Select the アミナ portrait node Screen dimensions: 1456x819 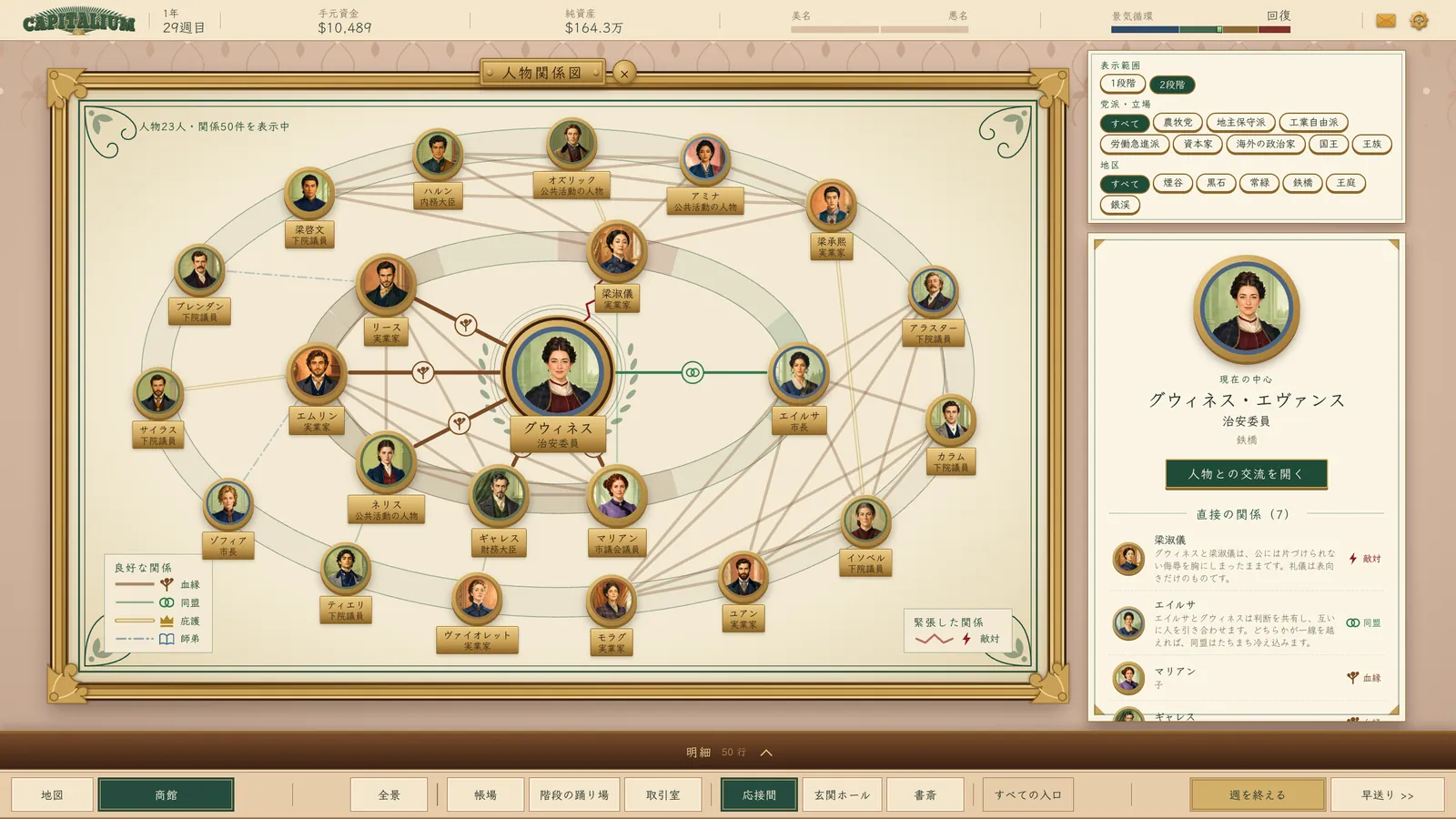click(x=705, y=159)
